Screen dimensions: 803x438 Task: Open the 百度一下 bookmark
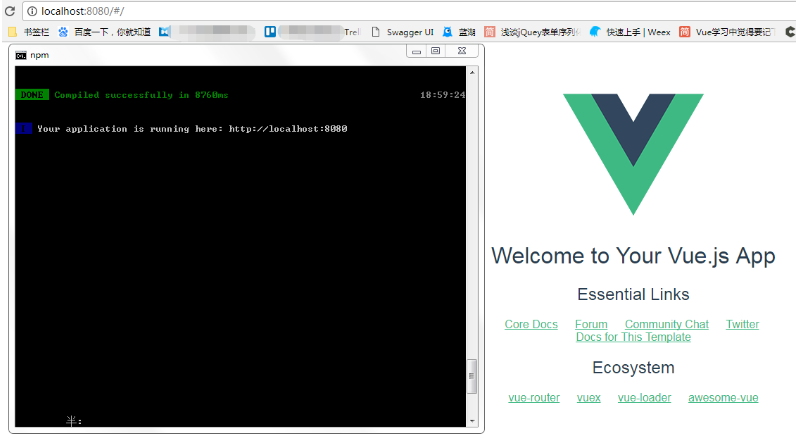coord(104,32)
